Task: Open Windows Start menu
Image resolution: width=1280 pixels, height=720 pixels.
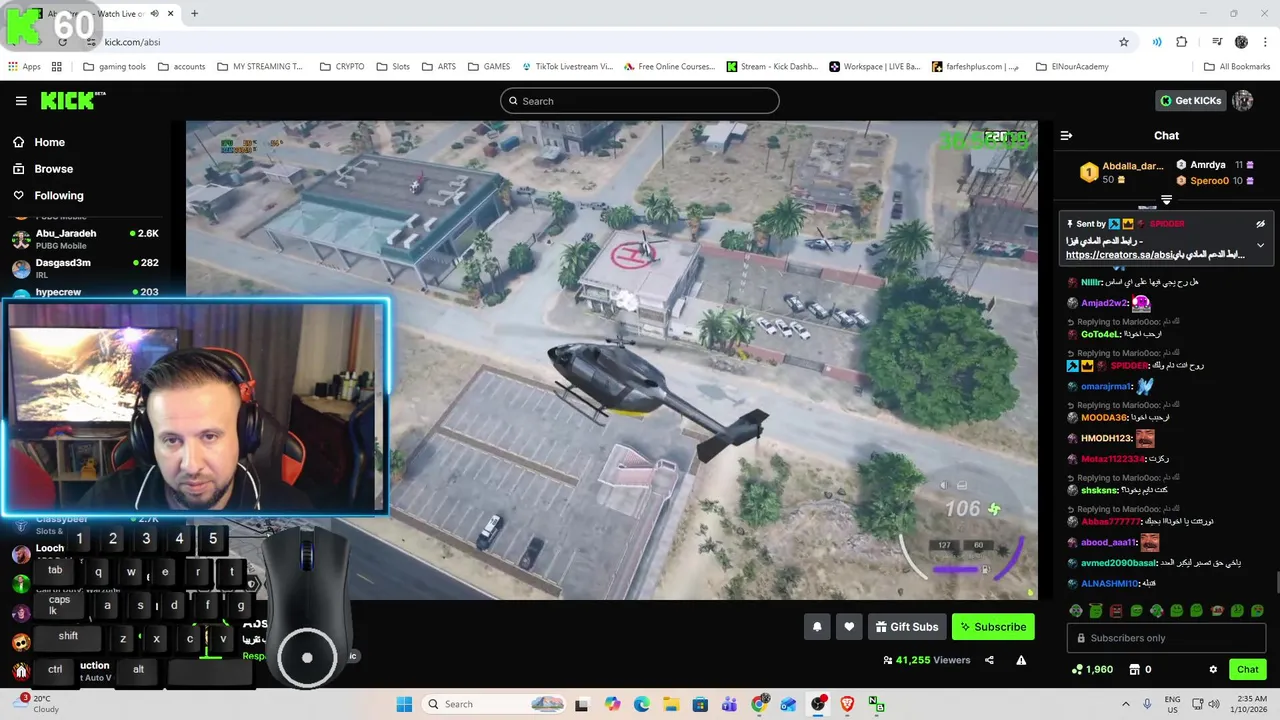Action: pyautogui.click(x=404, y=704)
